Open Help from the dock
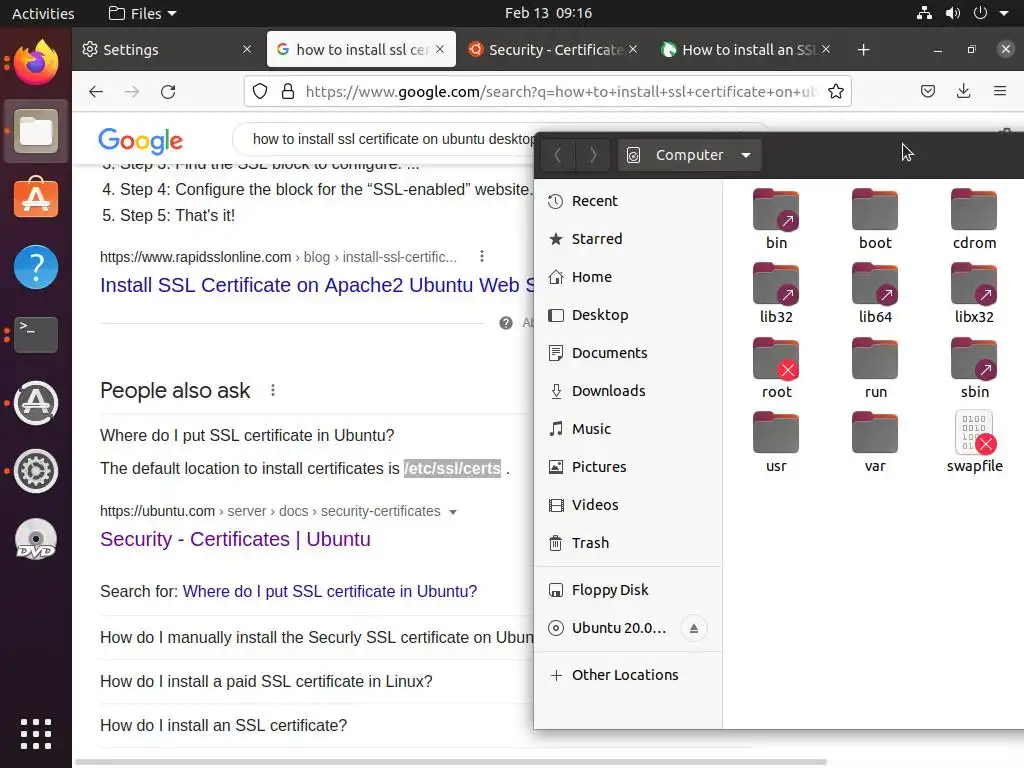The image size is (1024, 768). tap(36, 266)
